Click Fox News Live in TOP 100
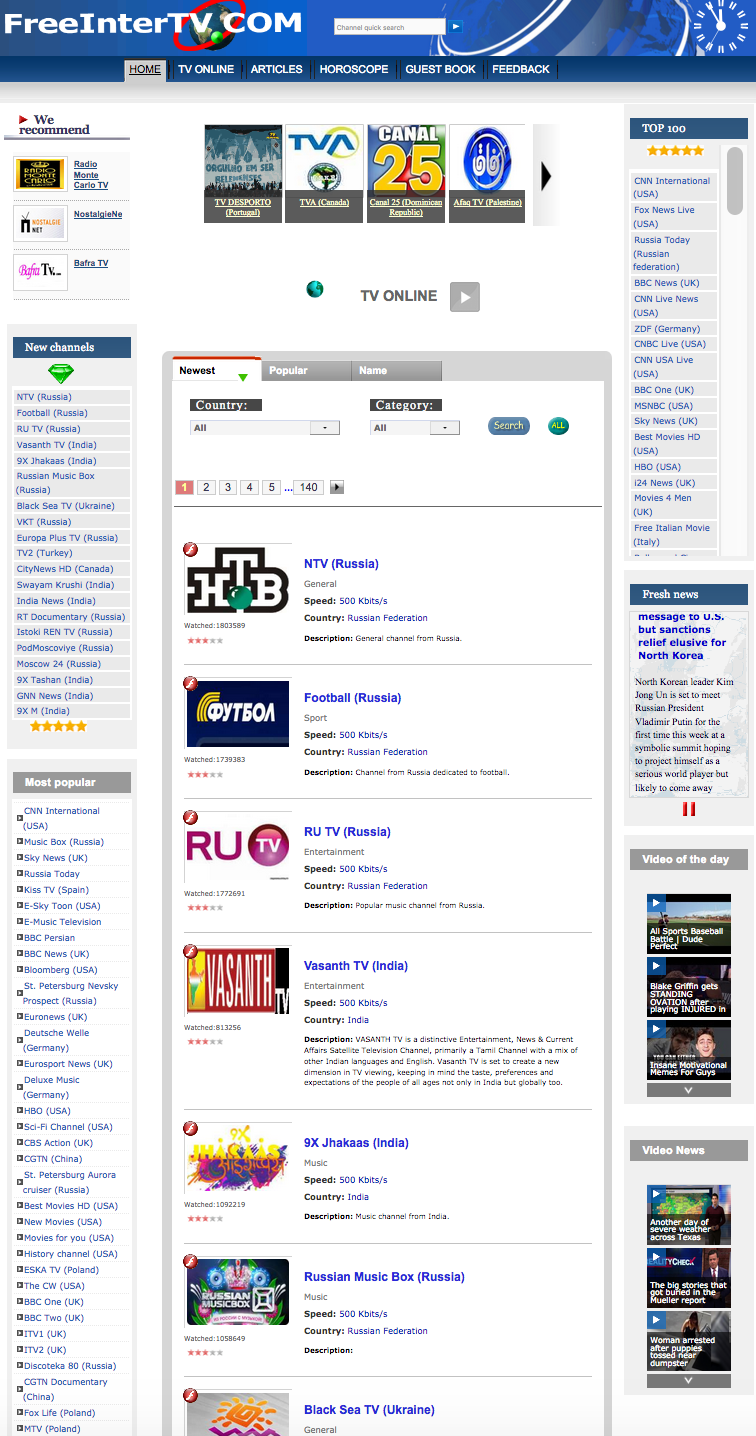 (x=664, y=216)
